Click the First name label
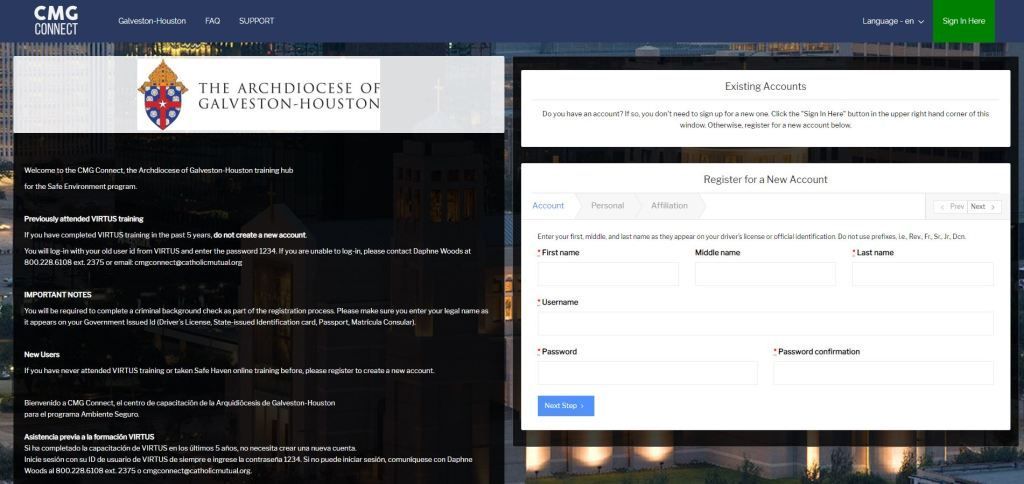The image size is (1024, 484). (x=560, y=253)
